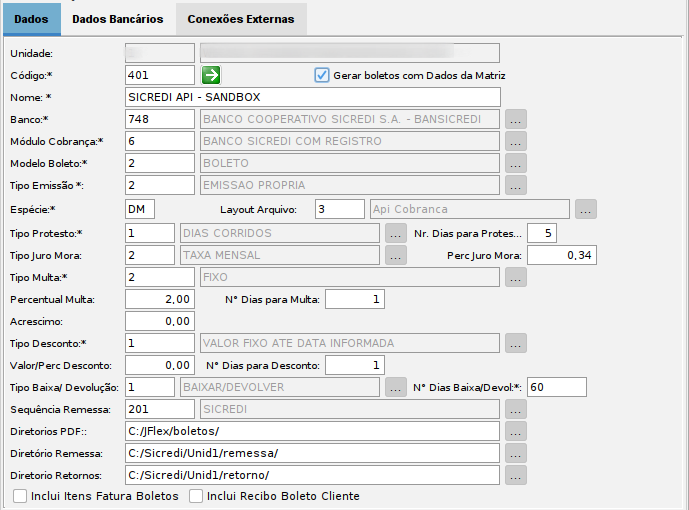This screenshot has height=510, width=689.
Task: Switch to the Dados Bancários tab
Action: click(118, 19)
